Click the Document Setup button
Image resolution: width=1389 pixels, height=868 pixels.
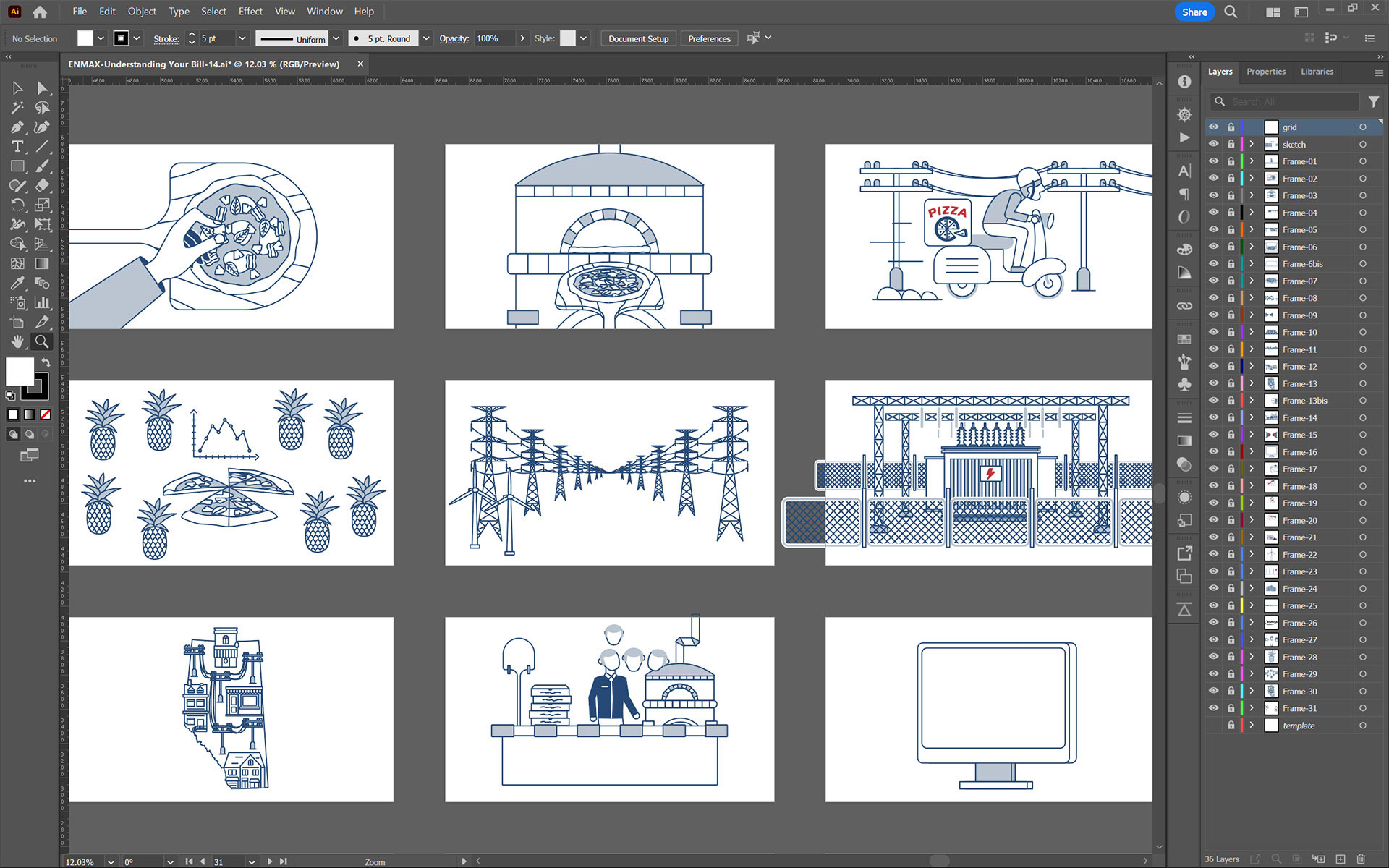tap(638, 38)
